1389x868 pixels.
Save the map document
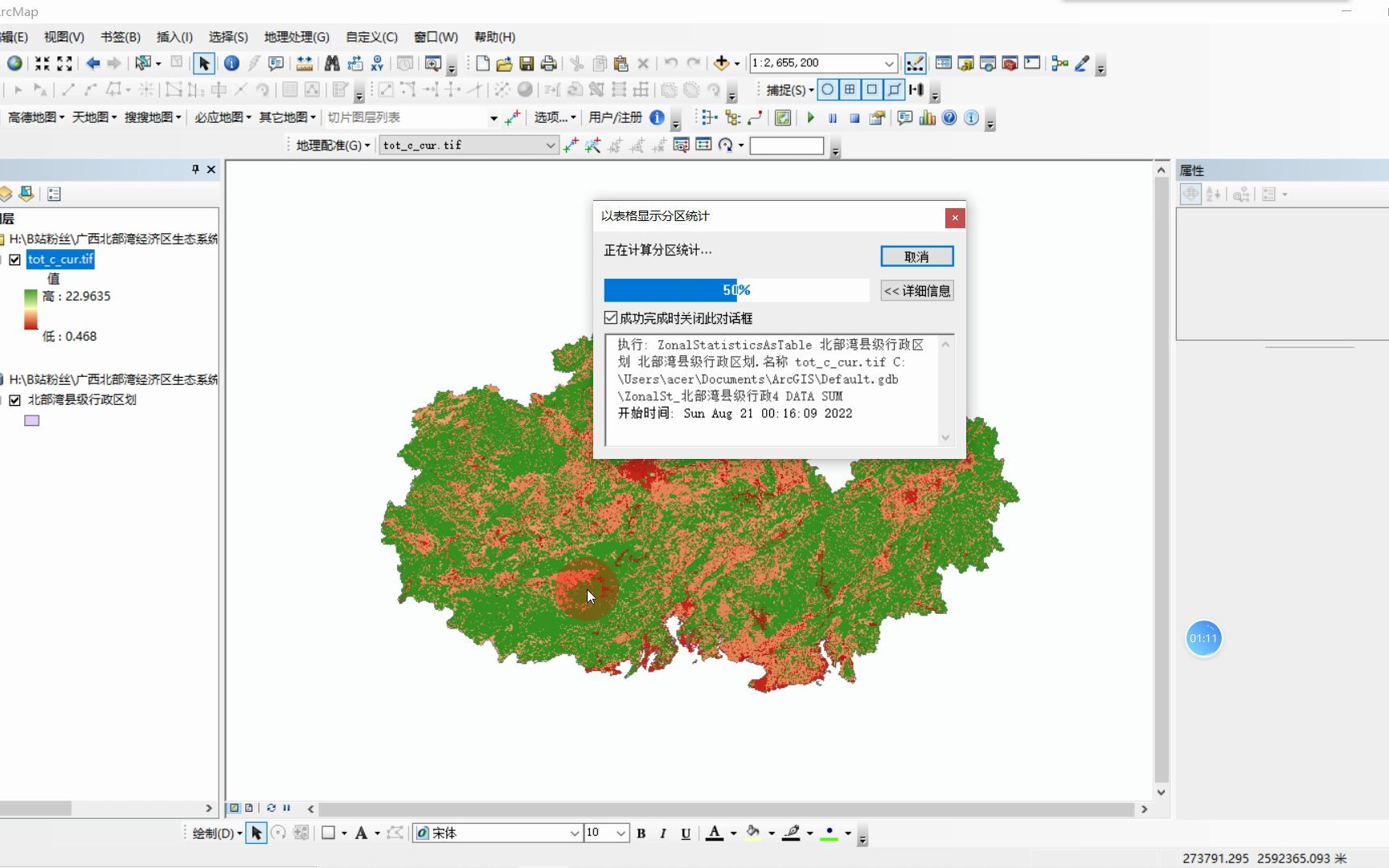[x=527, y=63]
